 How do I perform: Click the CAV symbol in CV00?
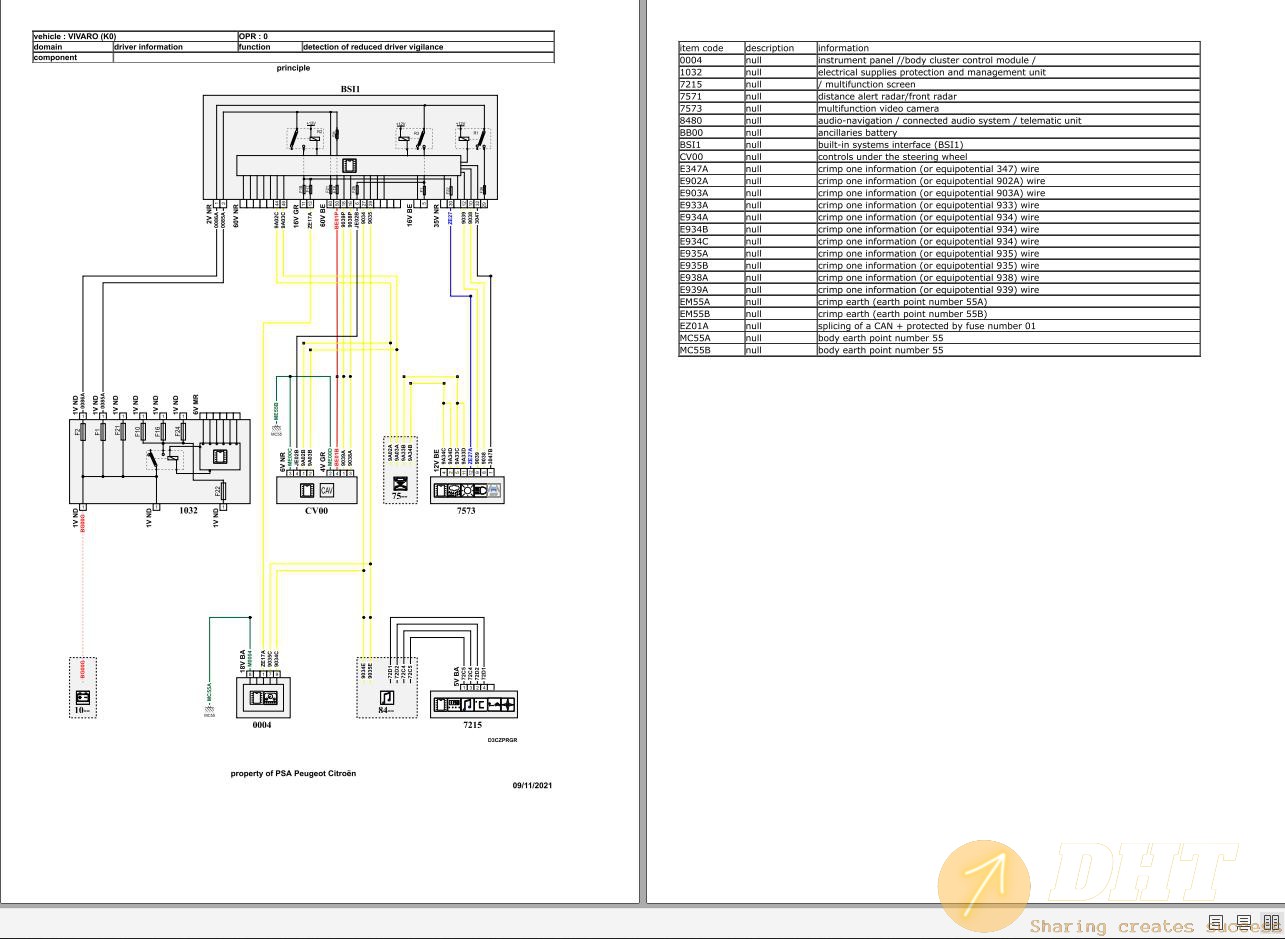[326, 490]
